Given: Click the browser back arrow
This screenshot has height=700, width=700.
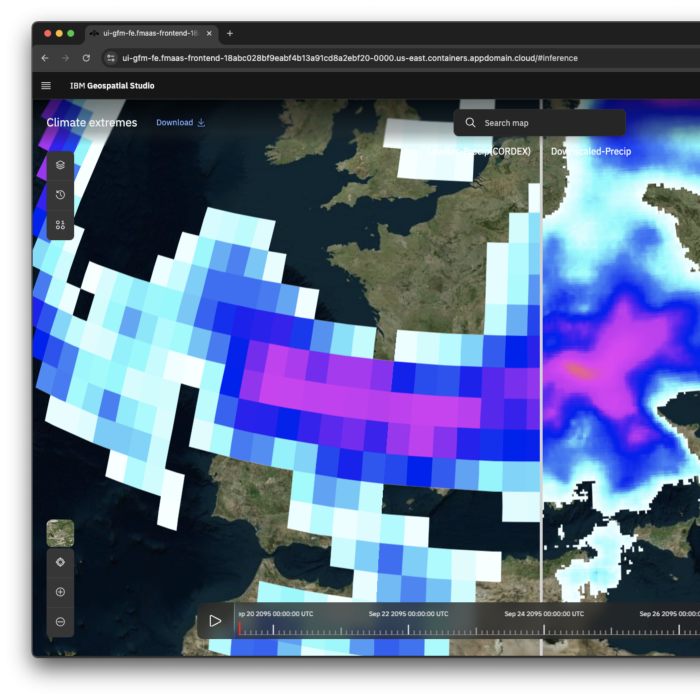Looking at the screenshot, I should click(45, 58).
